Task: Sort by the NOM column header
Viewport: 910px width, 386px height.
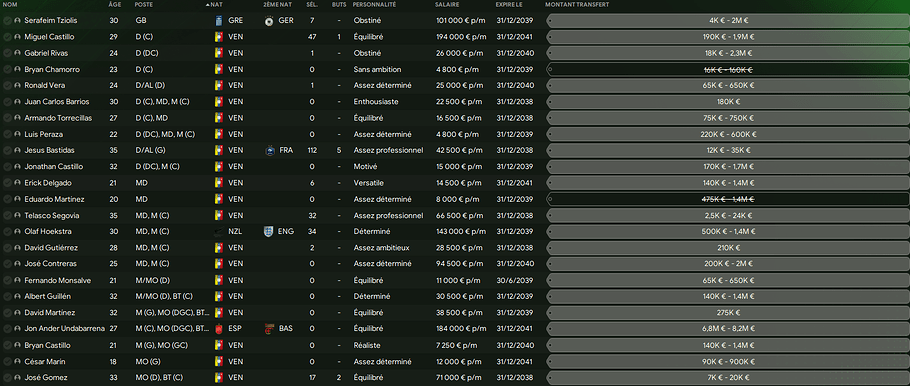Action: click(x=10, y=5)
